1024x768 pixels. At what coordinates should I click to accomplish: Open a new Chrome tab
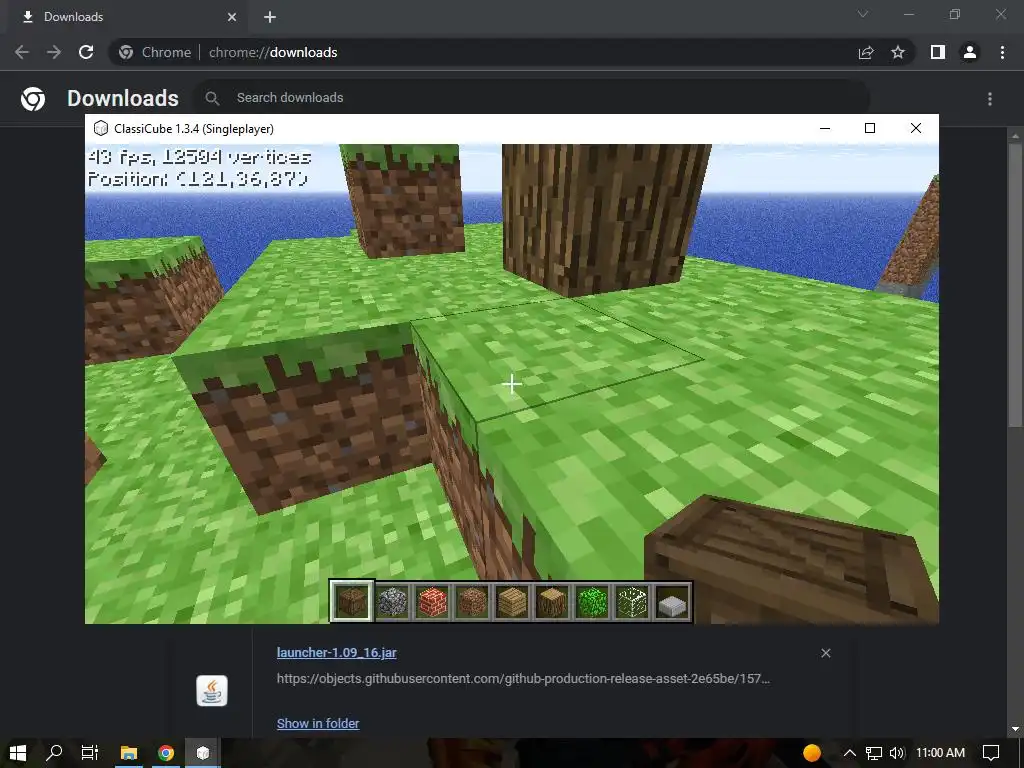270,17
